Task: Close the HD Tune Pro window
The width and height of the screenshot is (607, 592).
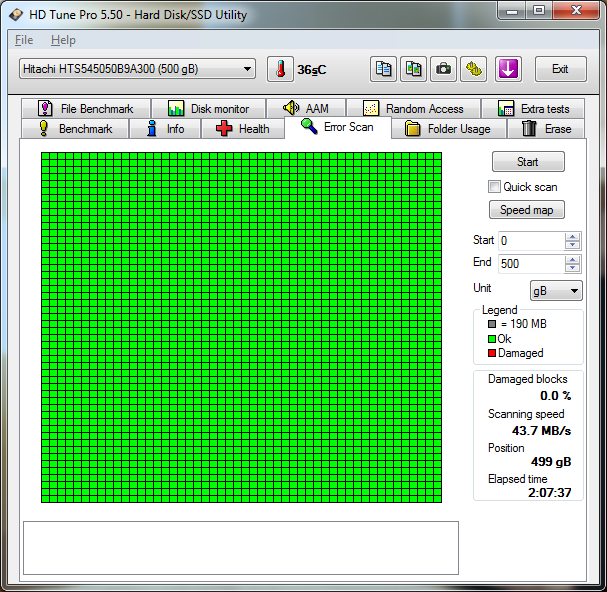Action: 576,10
